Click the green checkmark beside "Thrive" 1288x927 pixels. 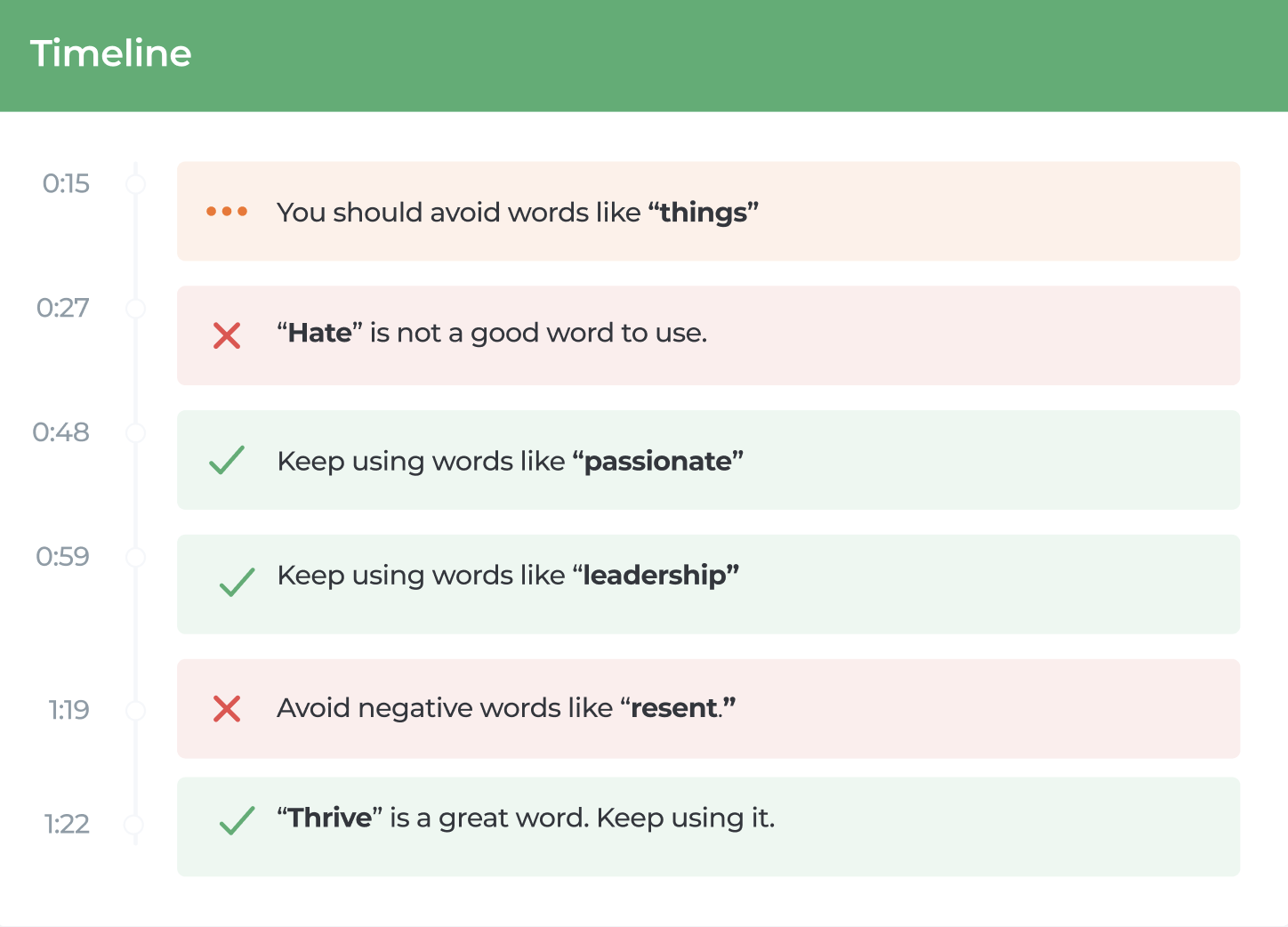[x=237, y=820]
